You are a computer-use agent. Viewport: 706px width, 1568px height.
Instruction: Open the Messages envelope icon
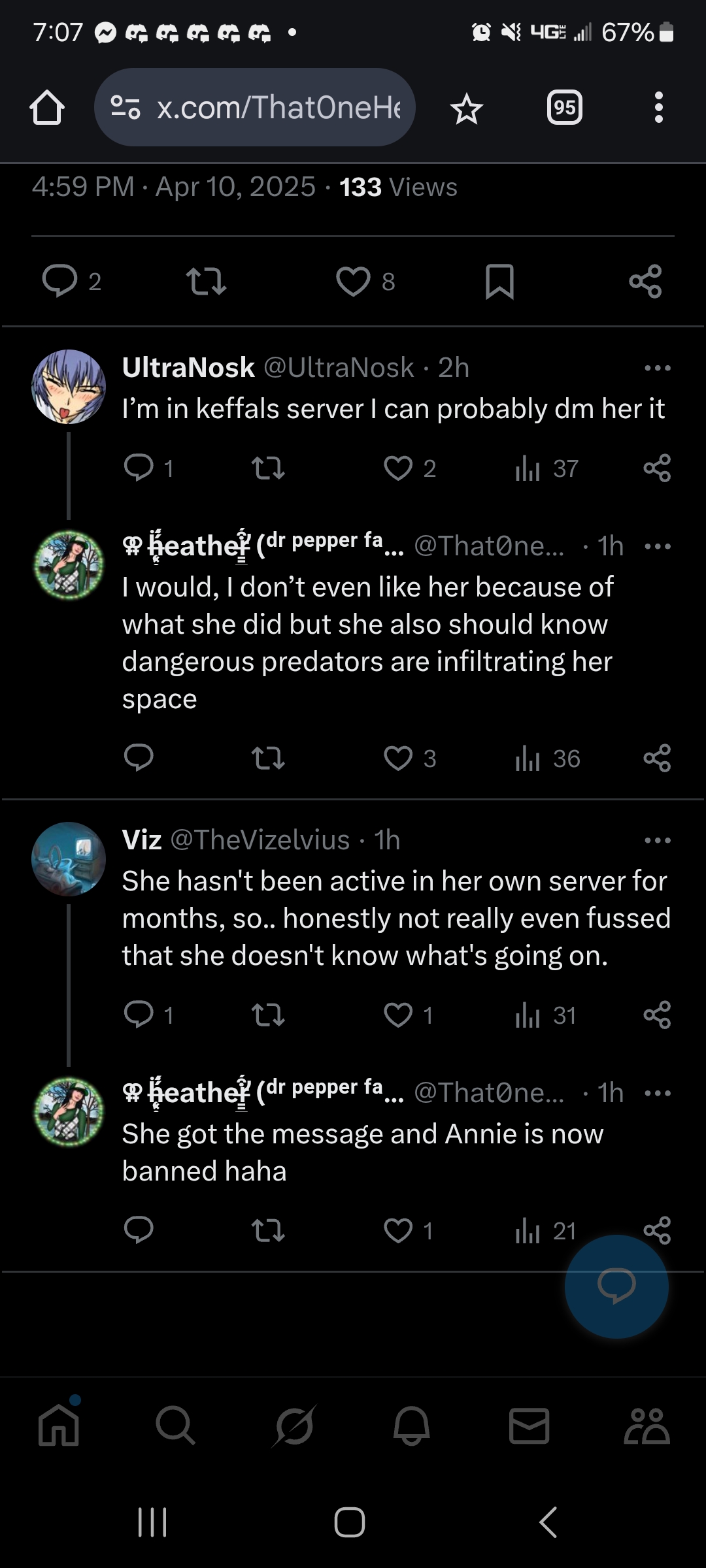point(529,1426)
